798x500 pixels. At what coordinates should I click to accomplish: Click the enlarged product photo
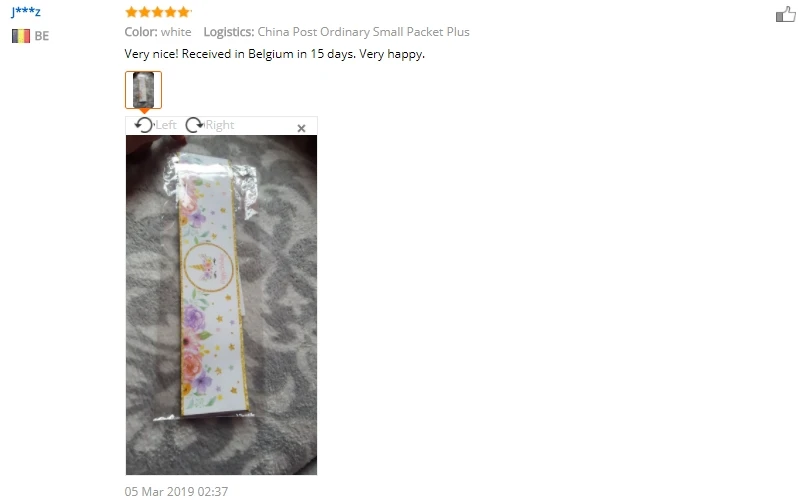pos(221,305)
